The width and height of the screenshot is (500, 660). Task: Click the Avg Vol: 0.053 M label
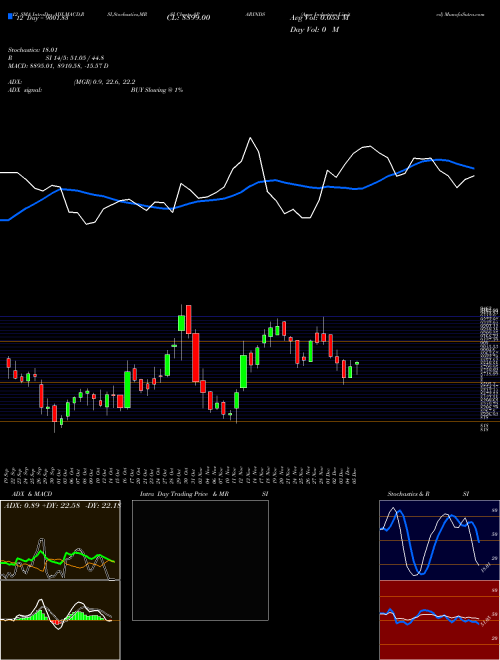coord(320,17)
